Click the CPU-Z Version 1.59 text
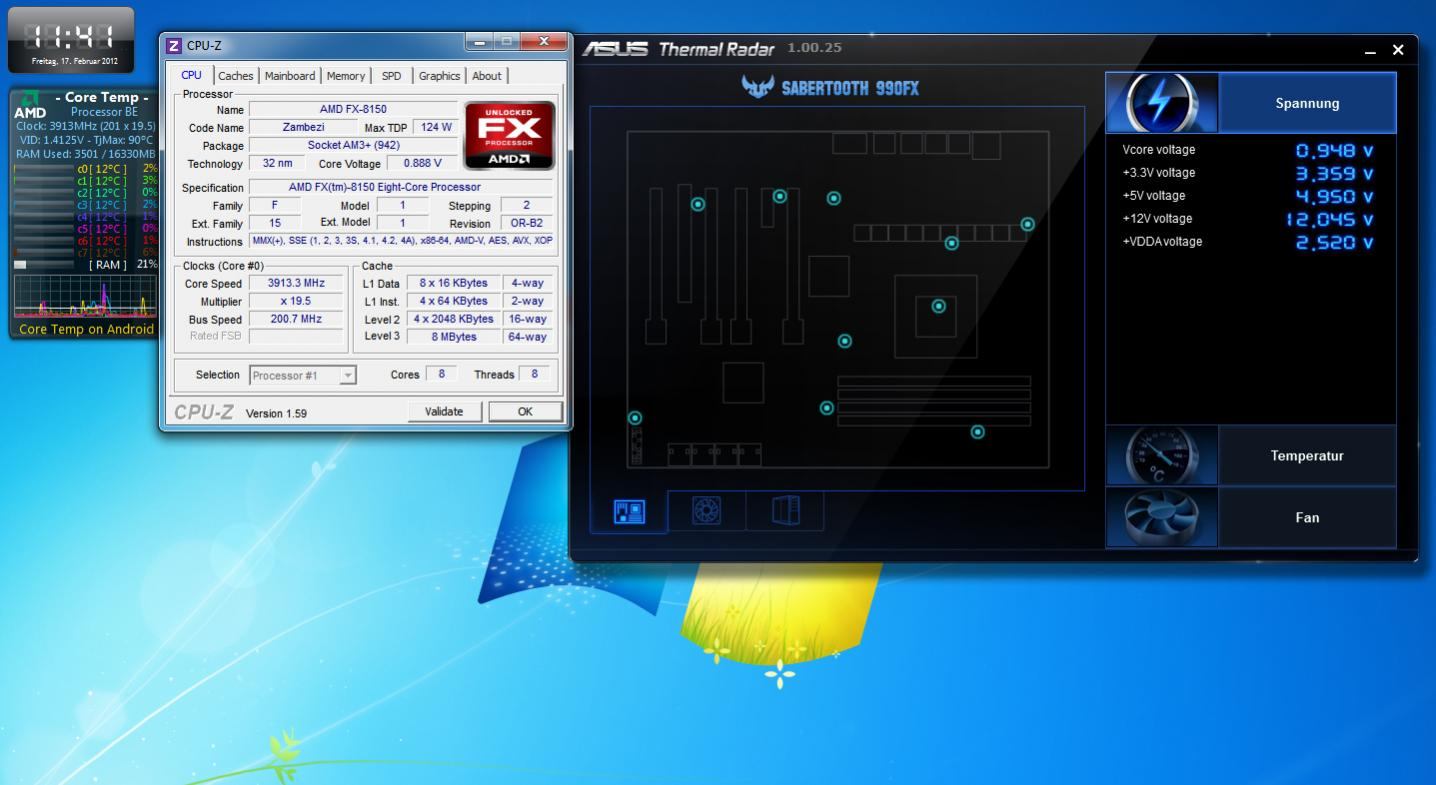This screenshot has width=1436, height=785. pos(276,413)
